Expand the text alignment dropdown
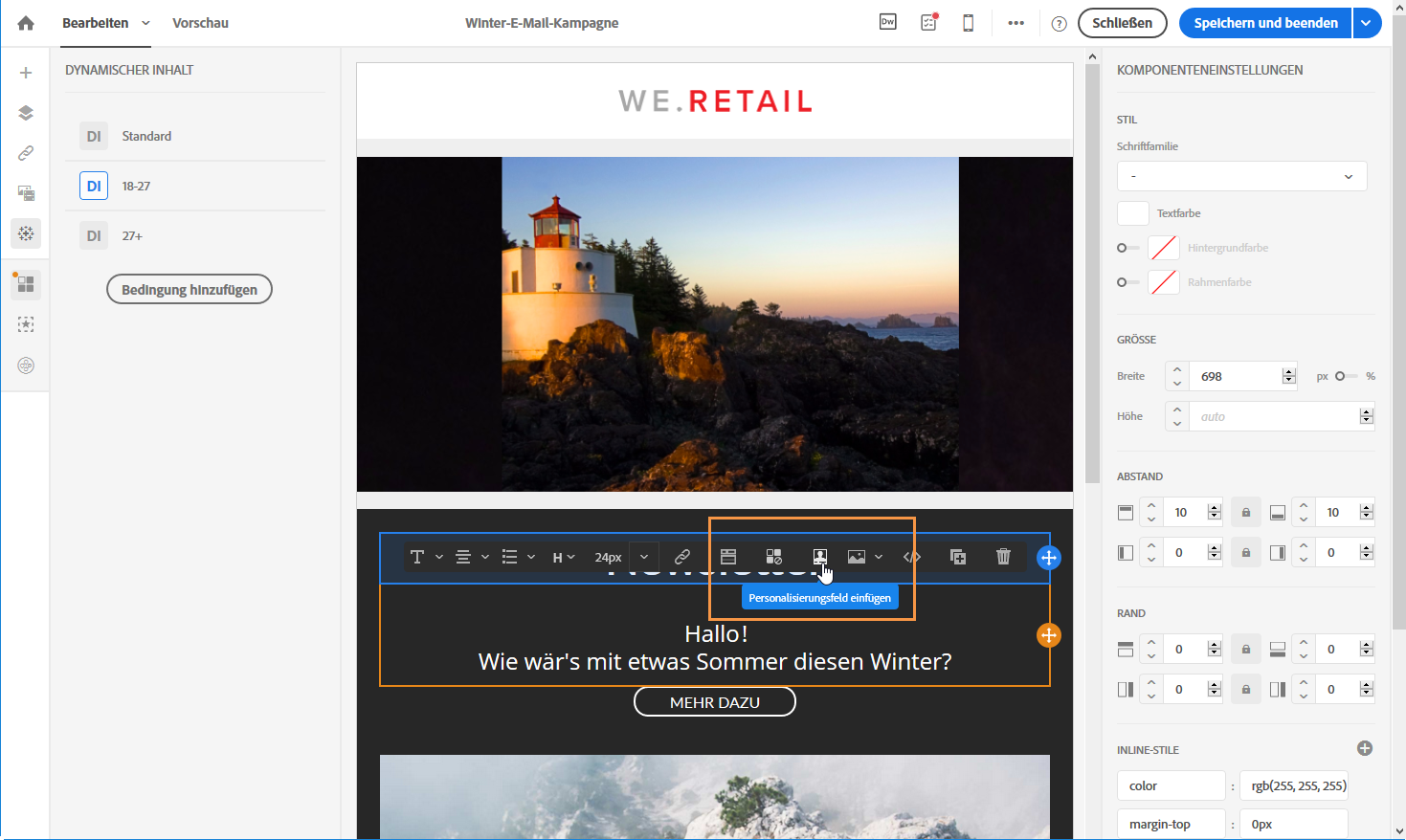Image resolution: width=1406 pixels, height=840 pixels. 472,557
